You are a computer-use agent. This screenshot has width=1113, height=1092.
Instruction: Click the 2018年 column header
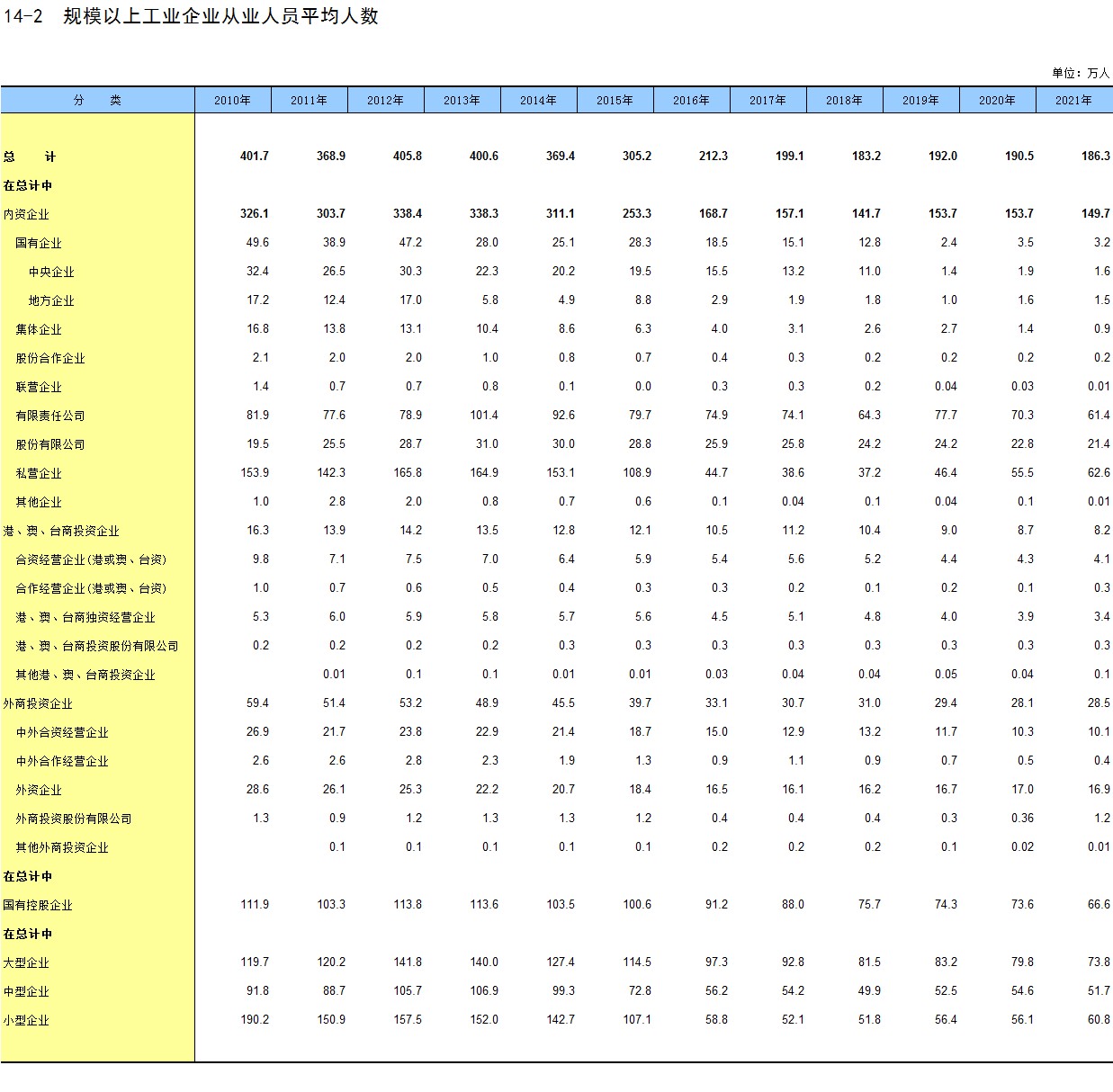pos(845,100)
